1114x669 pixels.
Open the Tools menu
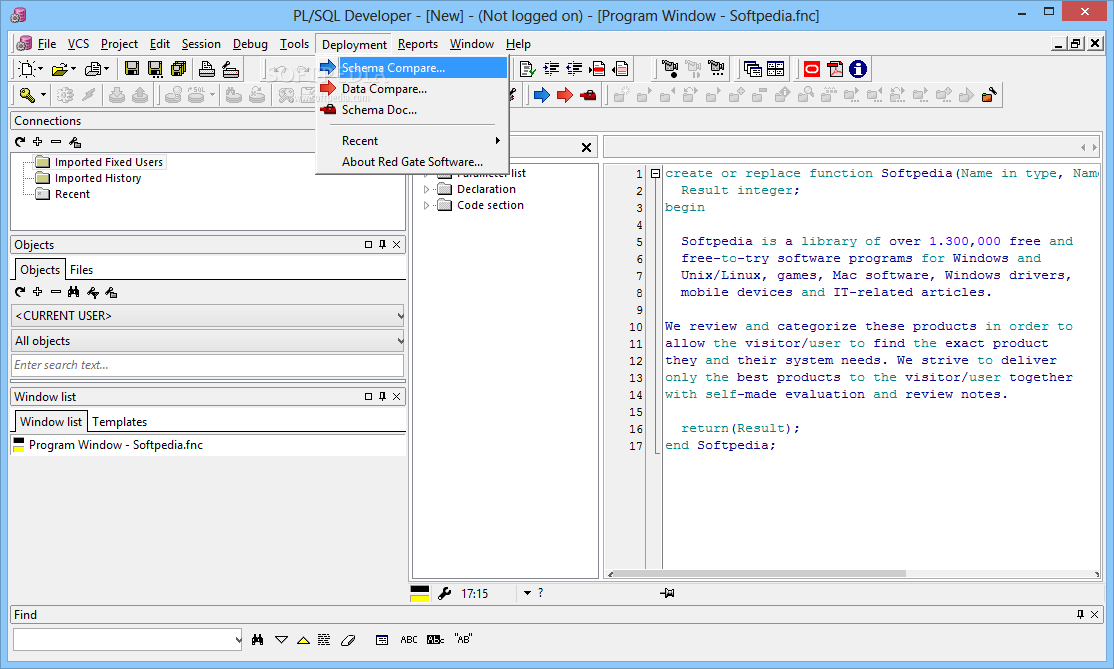pos(294,44)
